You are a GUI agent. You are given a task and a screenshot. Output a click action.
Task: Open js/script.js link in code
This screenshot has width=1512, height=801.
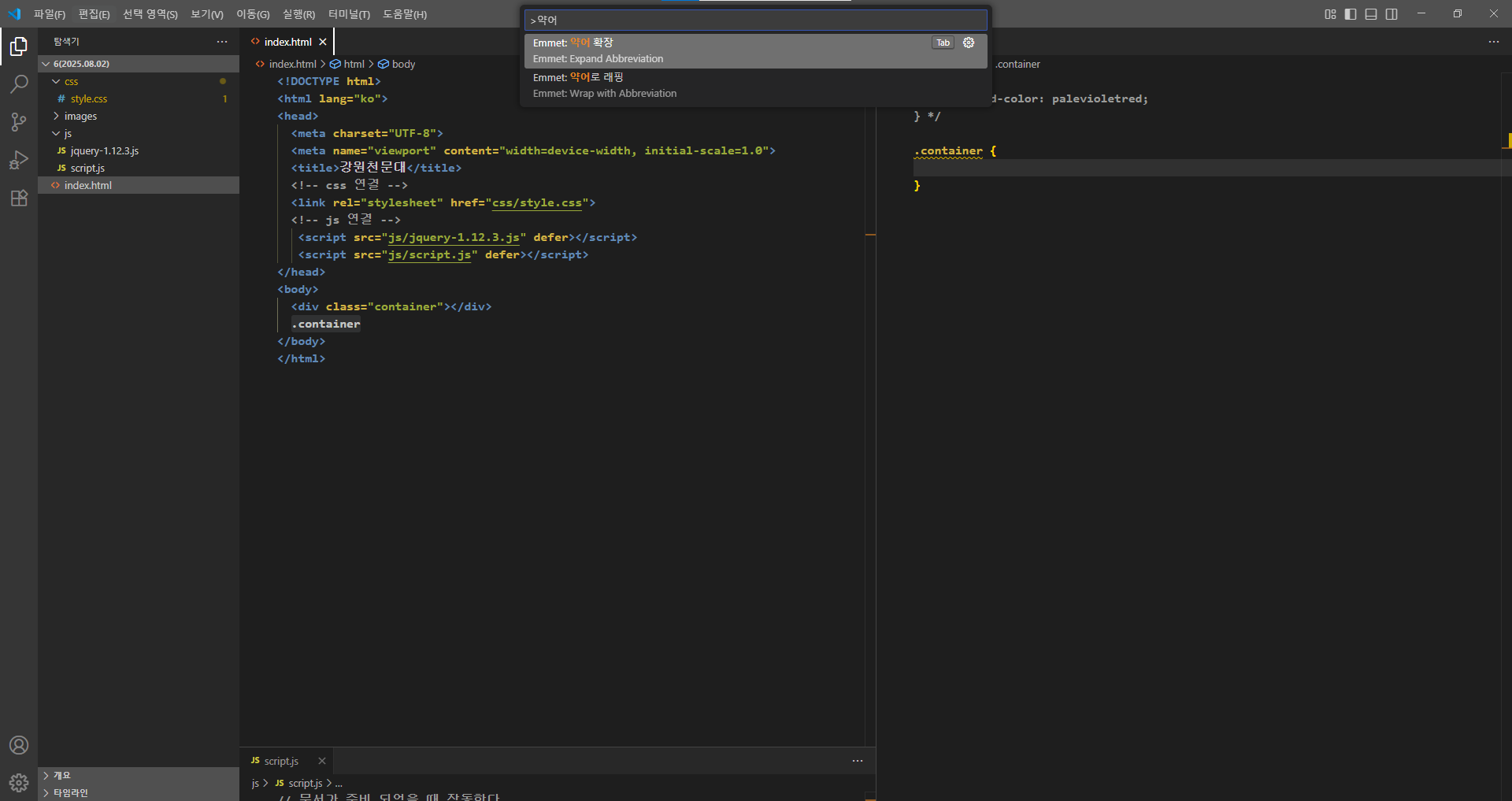(x=430, y=254)
